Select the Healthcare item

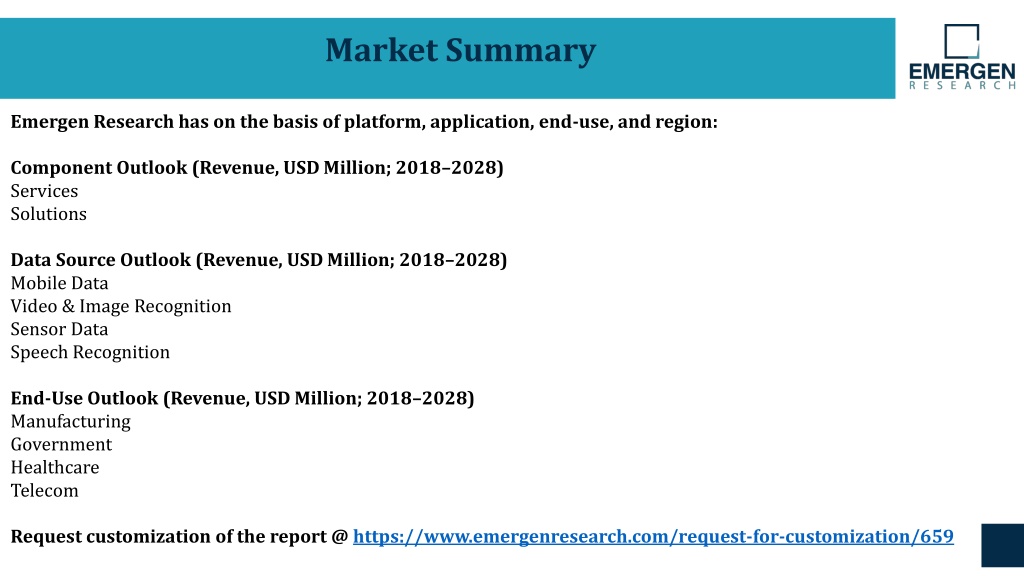point(55,468)
